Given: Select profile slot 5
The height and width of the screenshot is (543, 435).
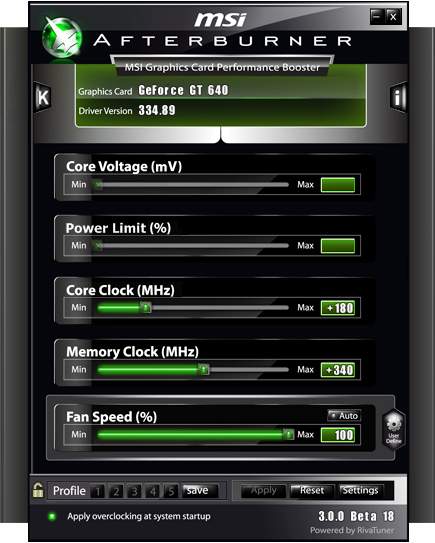Looking at the screenshot, I should click(171, 491).
